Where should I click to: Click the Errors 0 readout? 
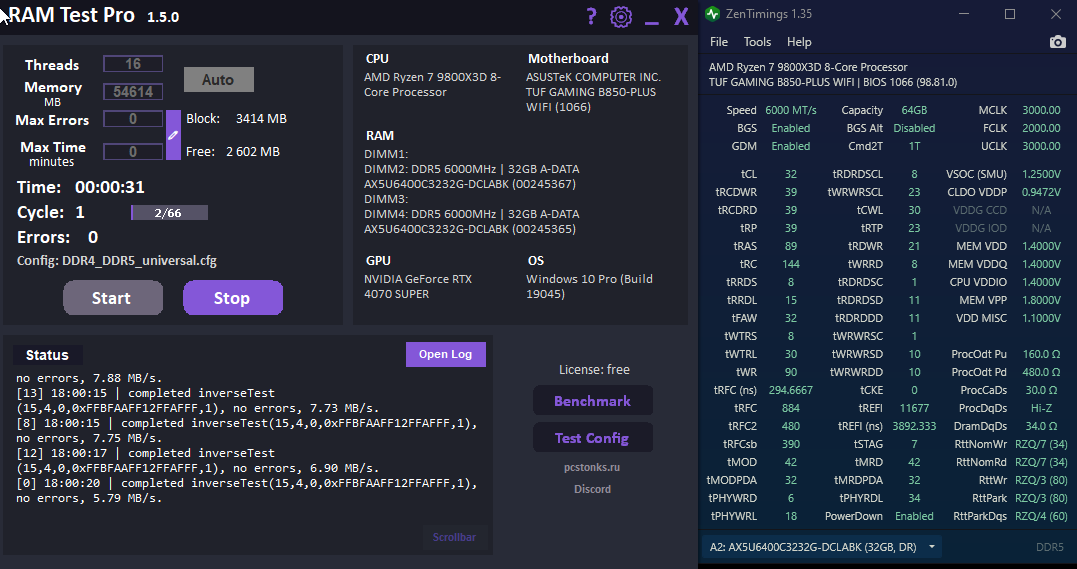(x=58, y=237)
